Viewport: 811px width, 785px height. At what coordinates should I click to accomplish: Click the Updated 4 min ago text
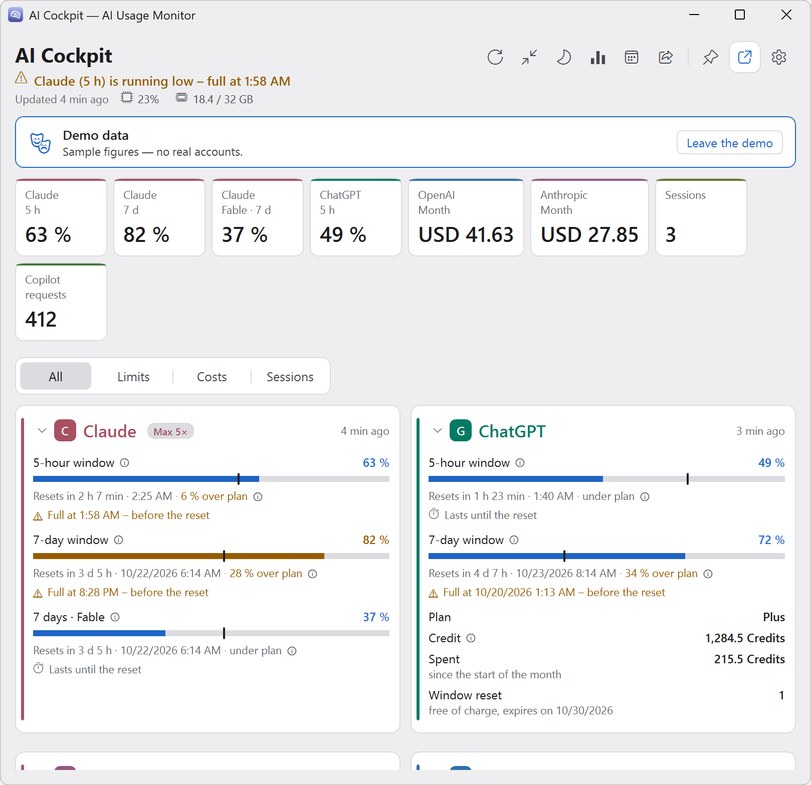pyautogui.click(x=62, y=99)
